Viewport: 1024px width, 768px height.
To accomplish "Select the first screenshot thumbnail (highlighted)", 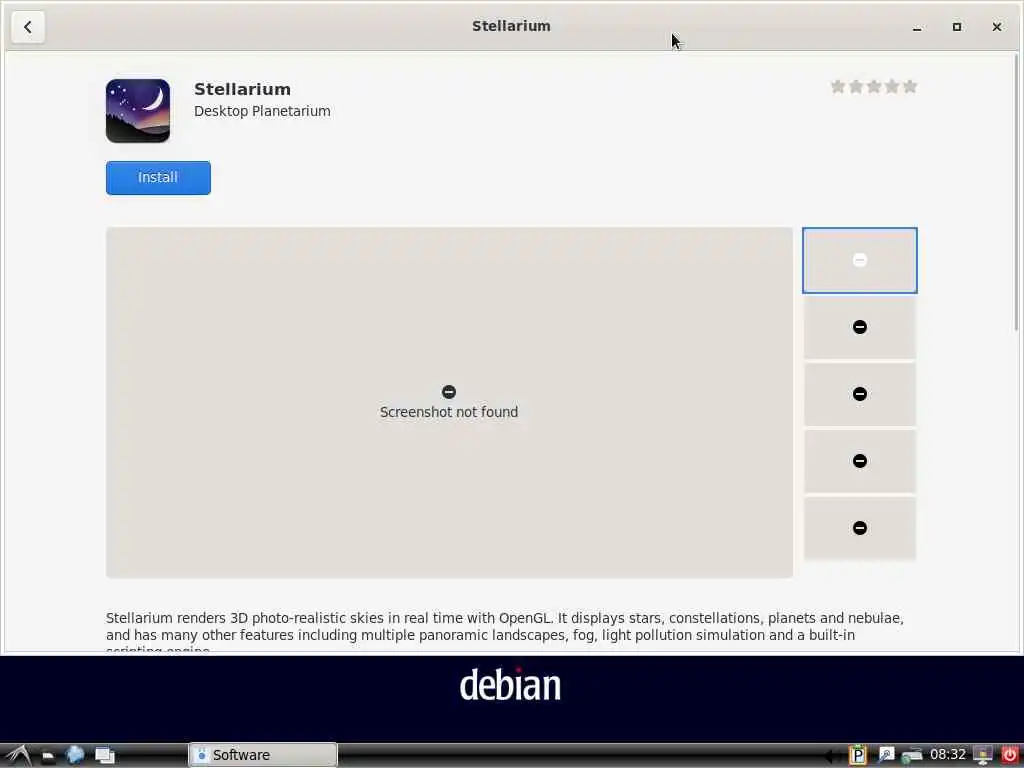I will point(859,261).
